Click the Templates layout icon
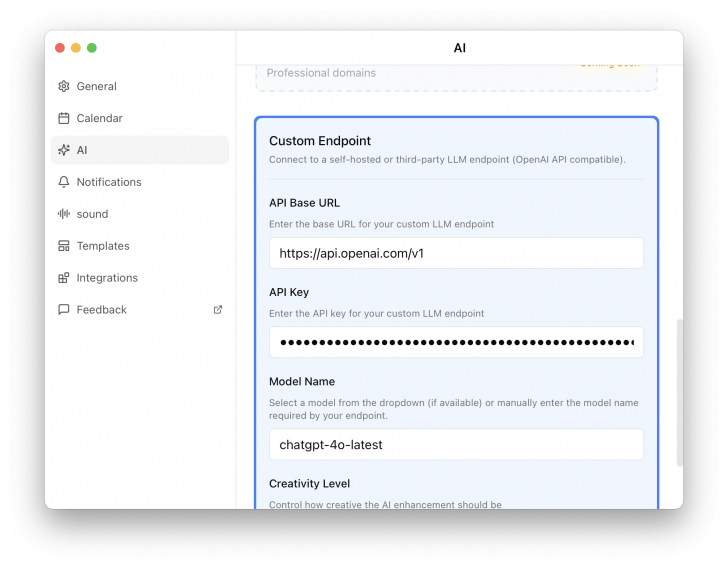Screen dimensions: 728x568 coord(64,247)
